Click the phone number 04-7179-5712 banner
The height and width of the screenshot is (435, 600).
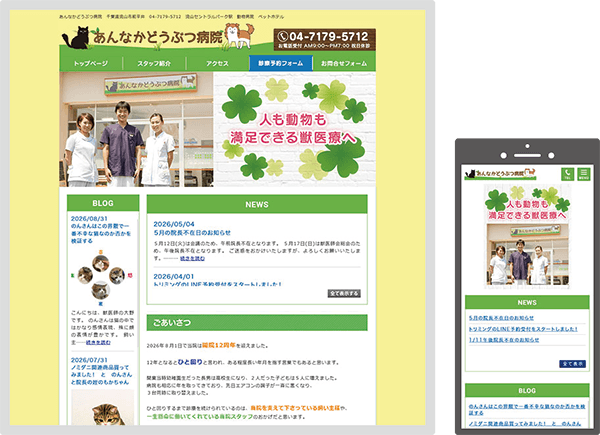324,39
